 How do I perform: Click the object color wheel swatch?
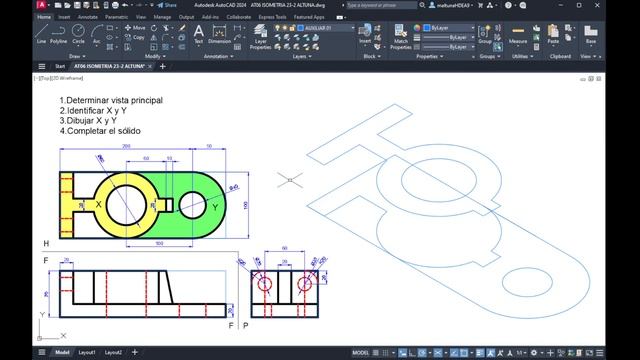[x=417, y=28]
